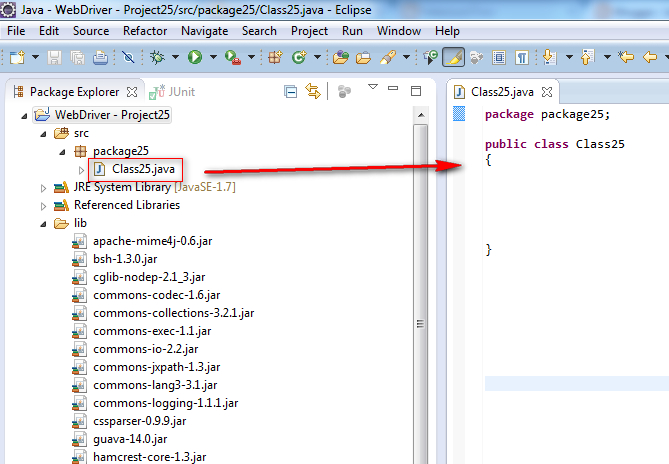
Task: Open the Refactor menu
Action: [x=145, y=31]
